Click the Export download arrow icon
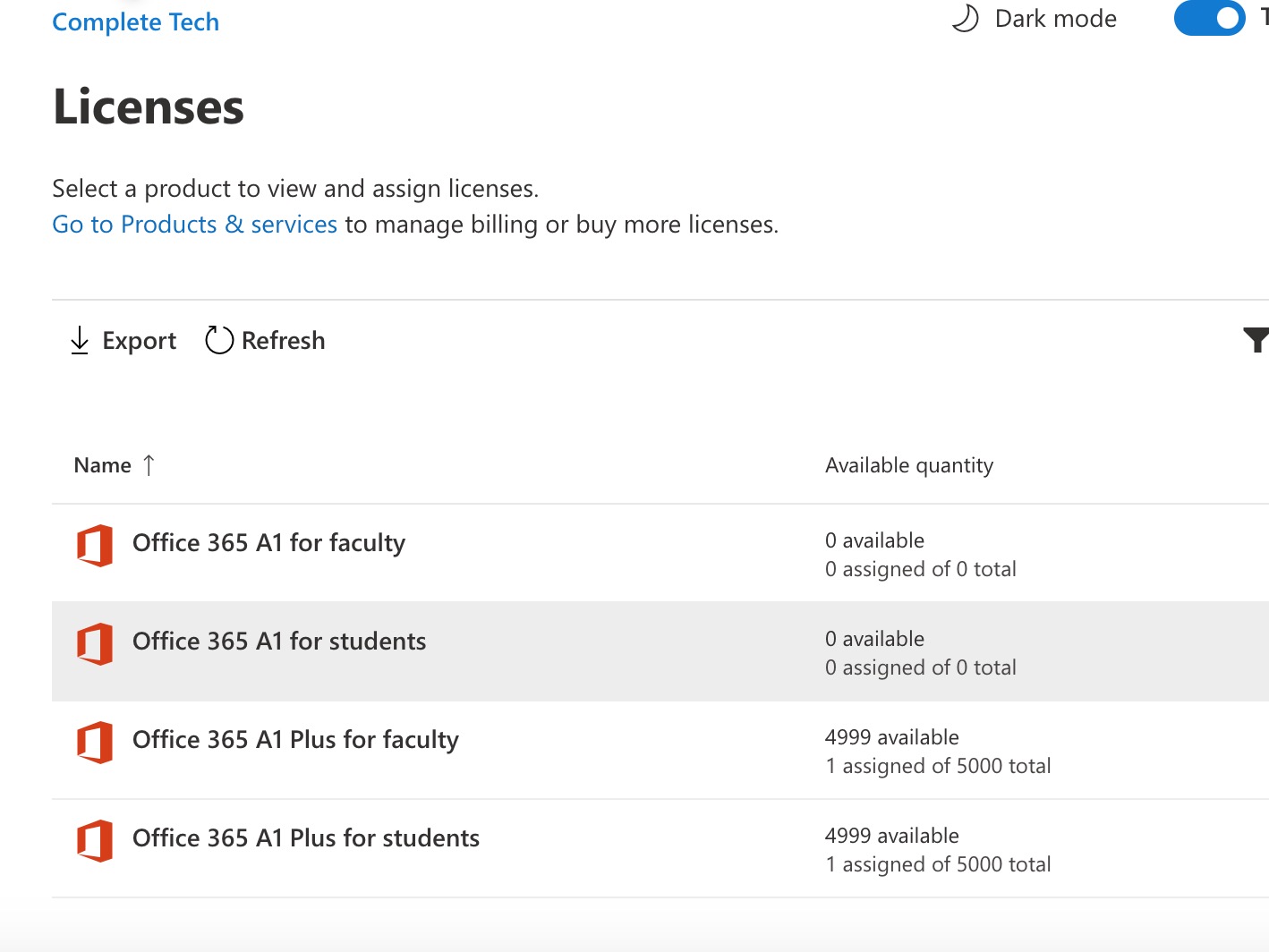This screenshot has width=1269, height=952. 80,340
